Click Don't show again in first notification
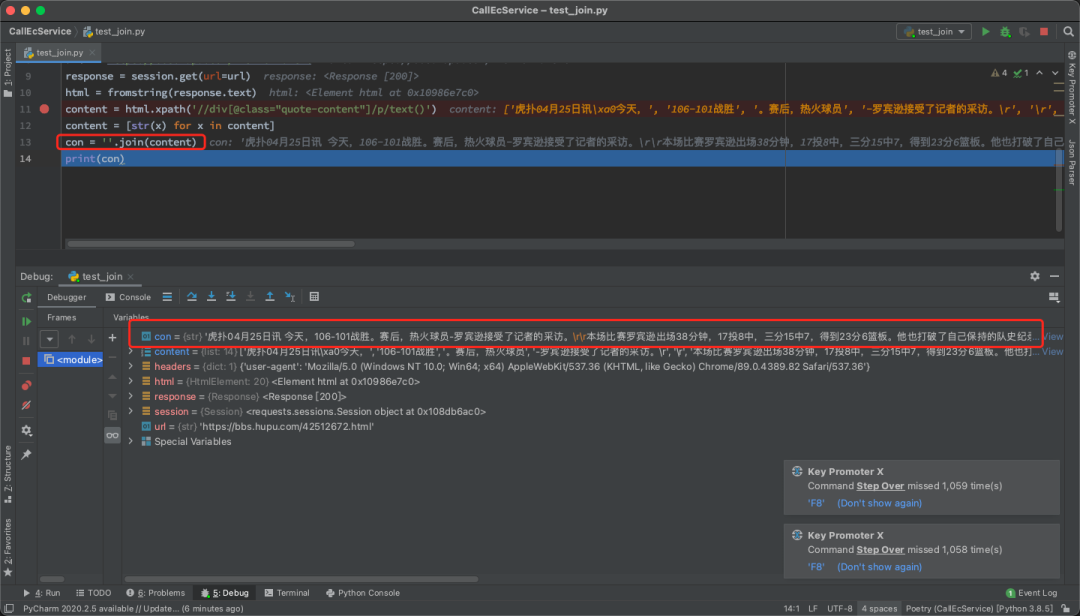Screen dimensions: 1080x616 pos(880,503)
